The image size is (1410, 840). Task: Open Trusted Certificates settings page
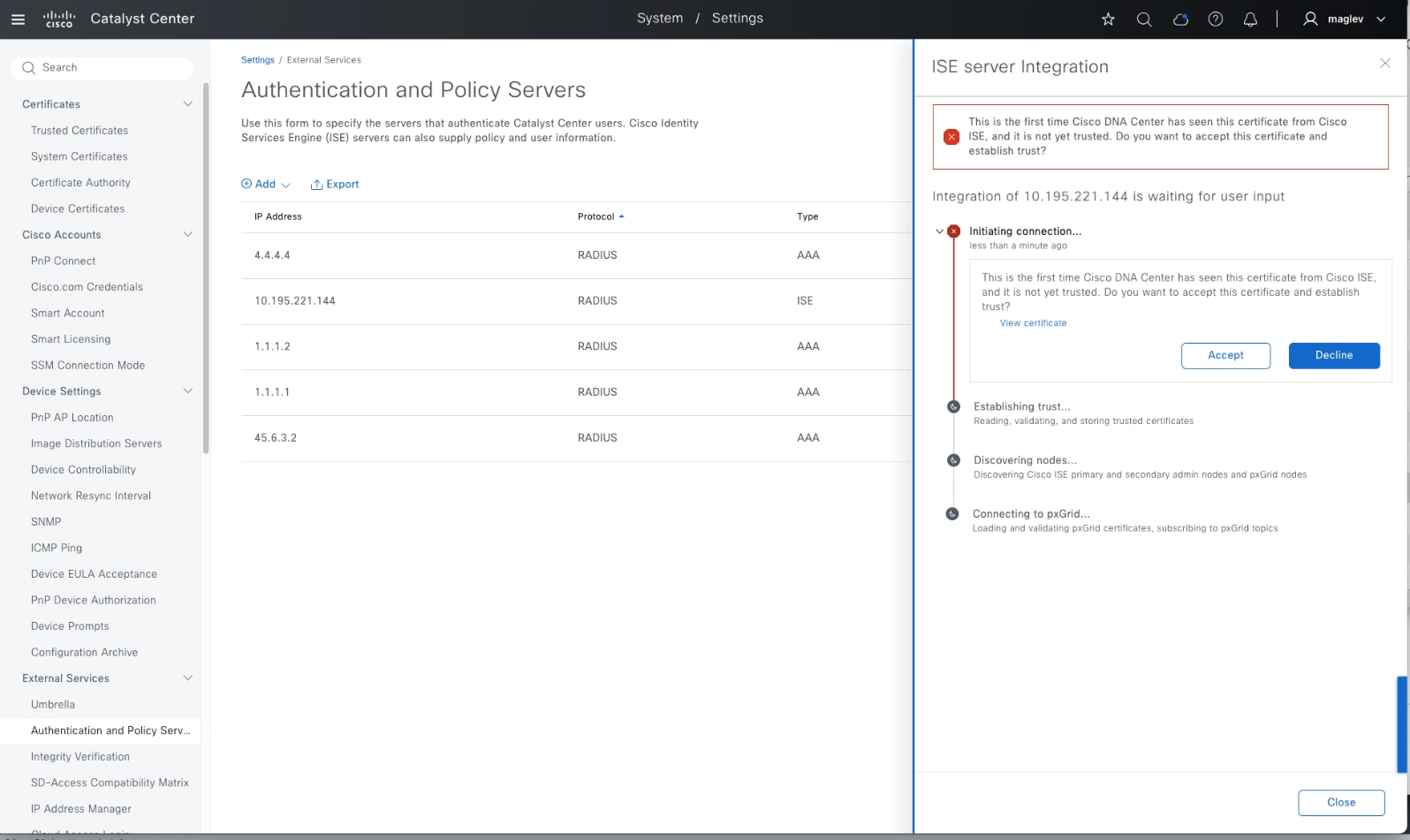(80, 131)
